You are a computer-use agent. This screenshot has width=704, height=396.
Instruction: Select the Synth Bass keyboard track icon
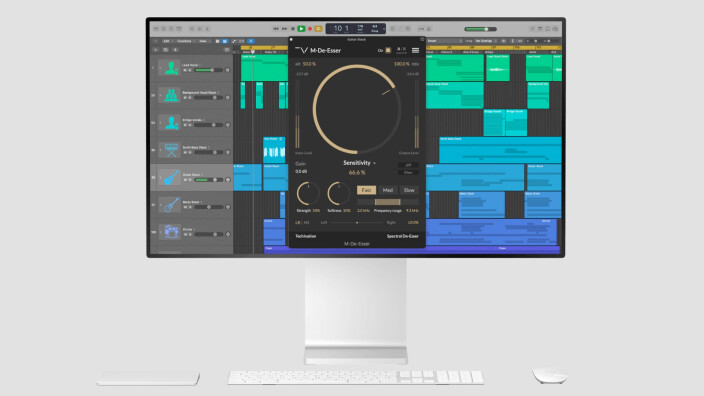(x=171, y=150)
